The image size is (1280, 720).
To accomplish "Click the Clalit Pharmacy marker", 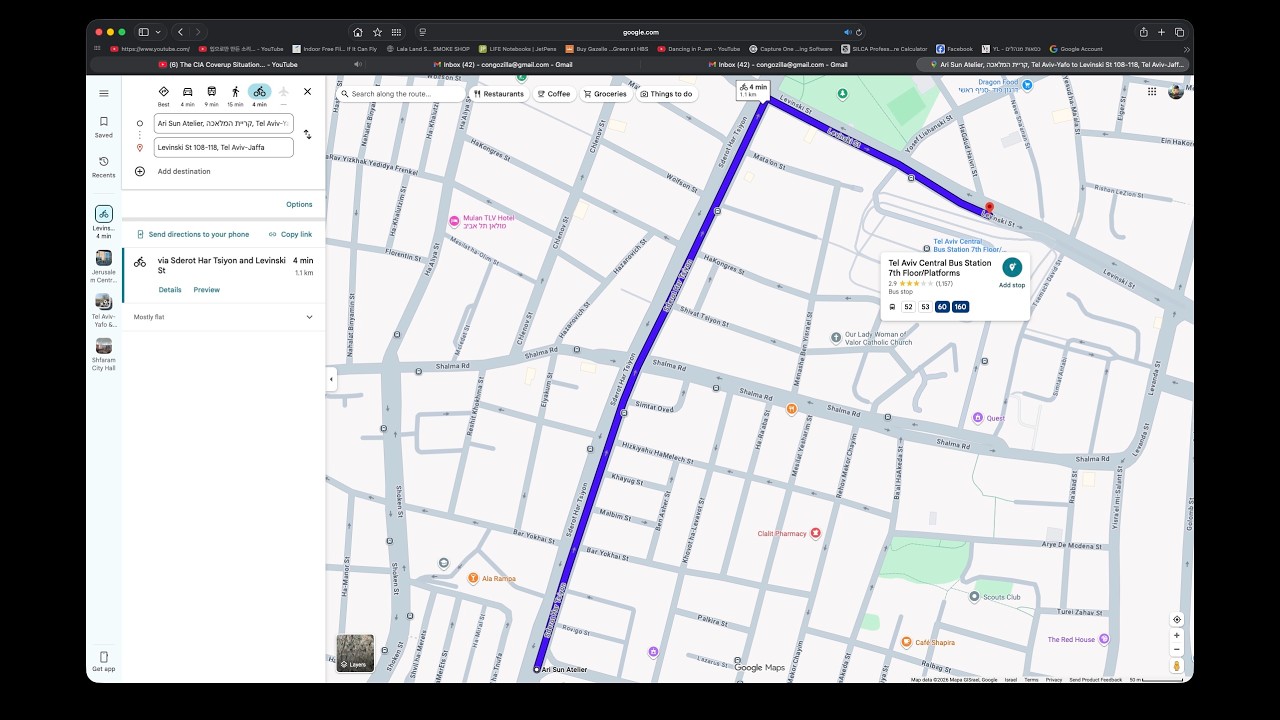I will tap(815, 533).
